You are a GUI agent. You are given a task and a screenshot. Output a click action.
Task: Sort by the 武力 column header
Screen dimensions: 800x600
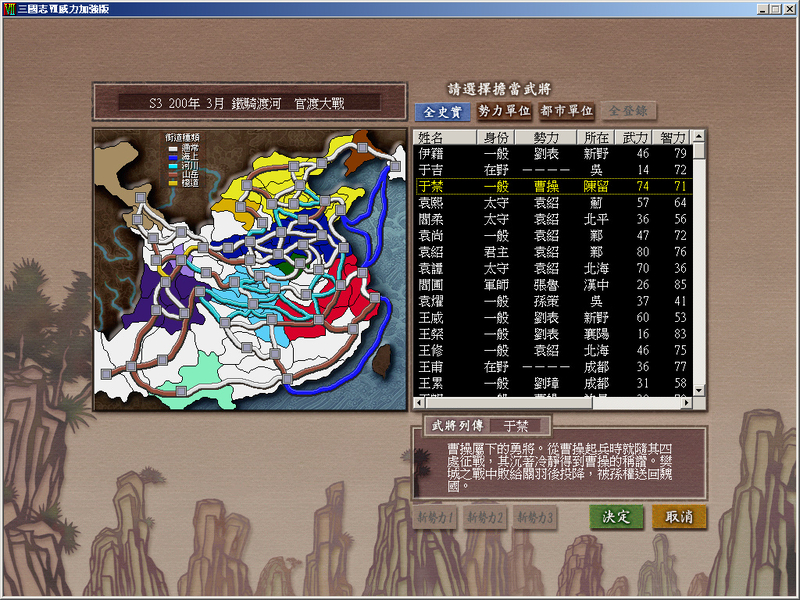635,137
